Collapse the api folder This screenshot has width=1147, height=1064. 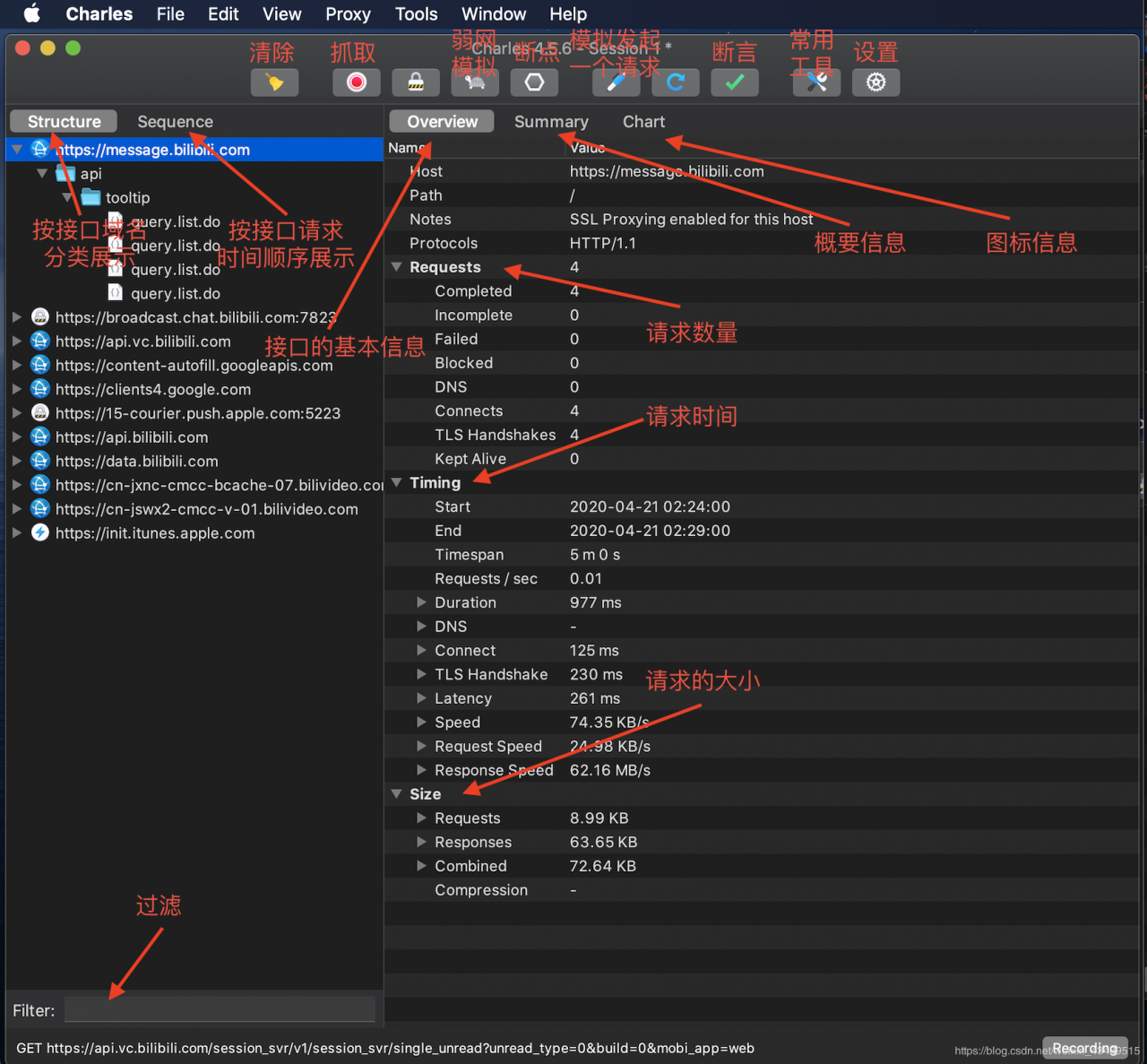(42, 173)
